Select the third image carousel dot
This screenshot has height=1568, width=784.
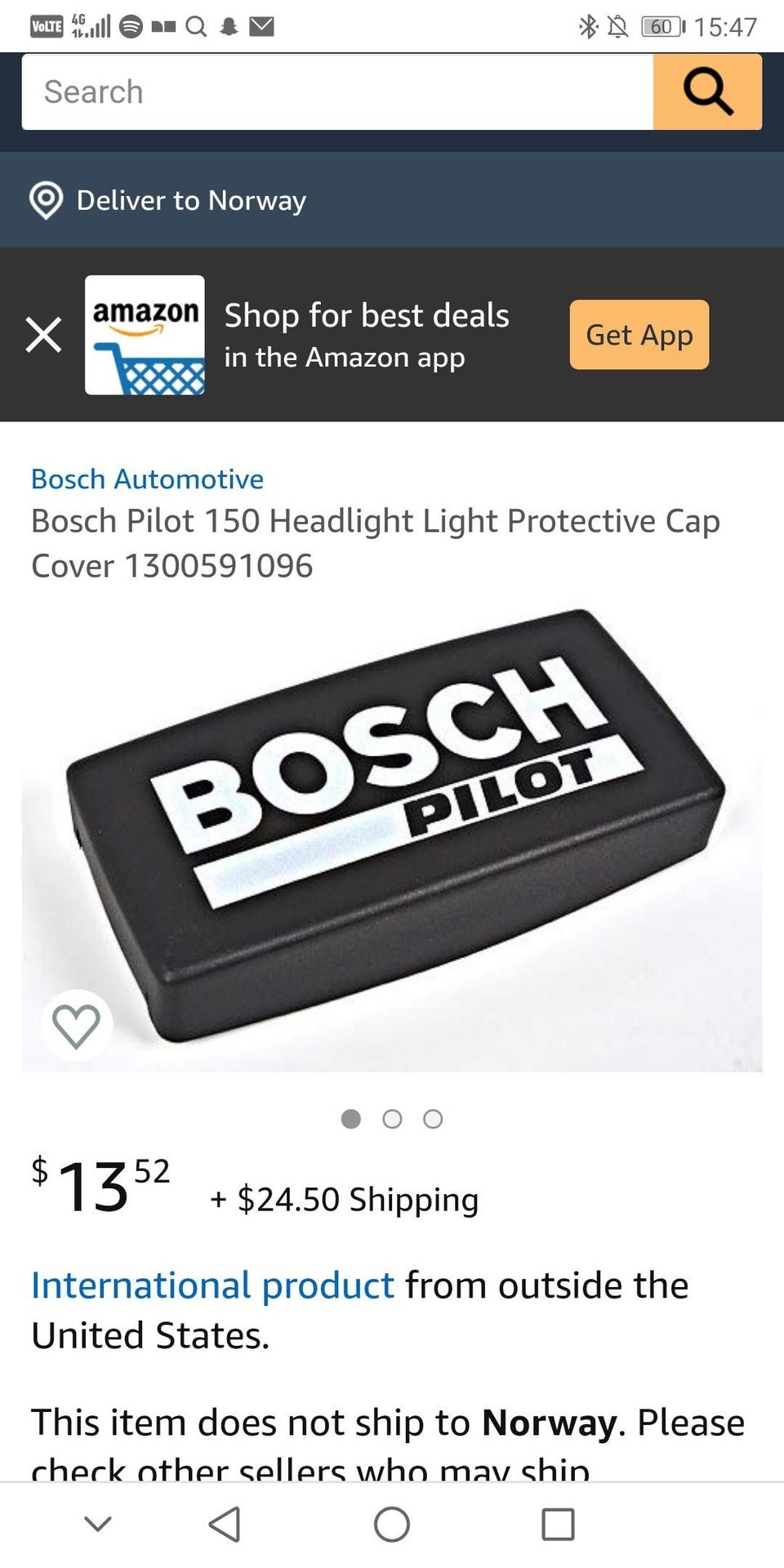pyautogui.click(x=433, y=1119)
